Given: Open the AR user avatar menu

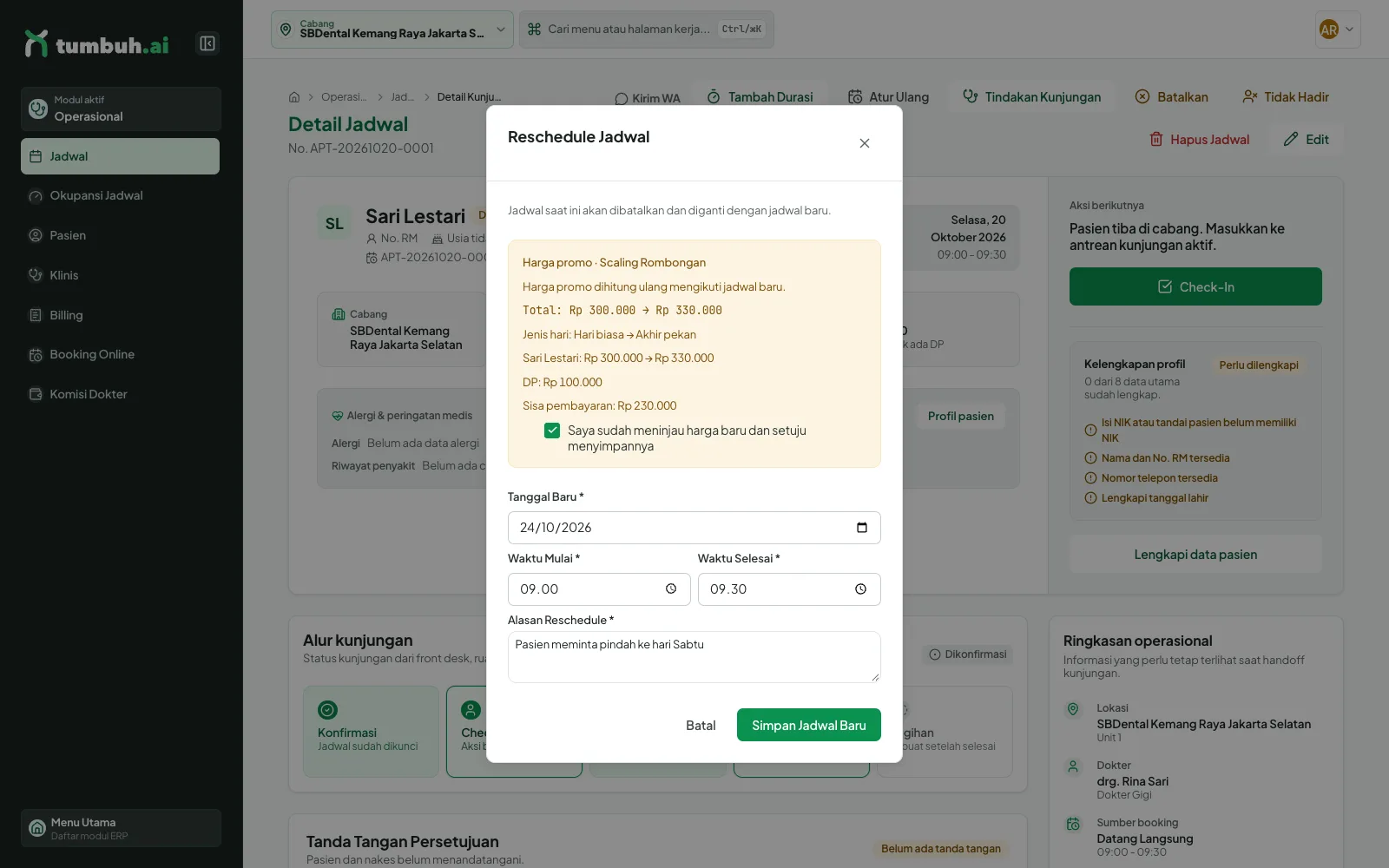Looking at the screenshot, I should [1337, 30].
